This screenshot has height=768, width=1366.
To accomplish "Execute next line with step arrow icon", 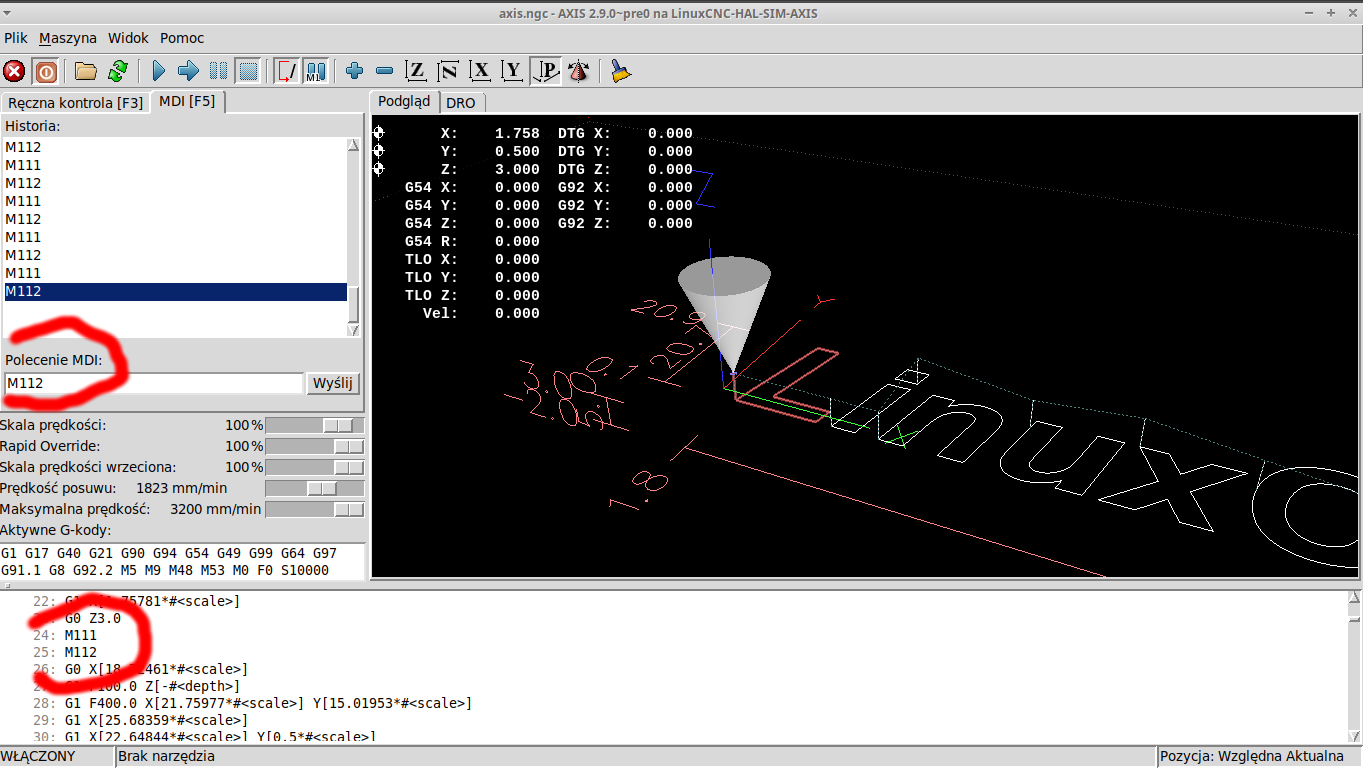I will point(188,71).
